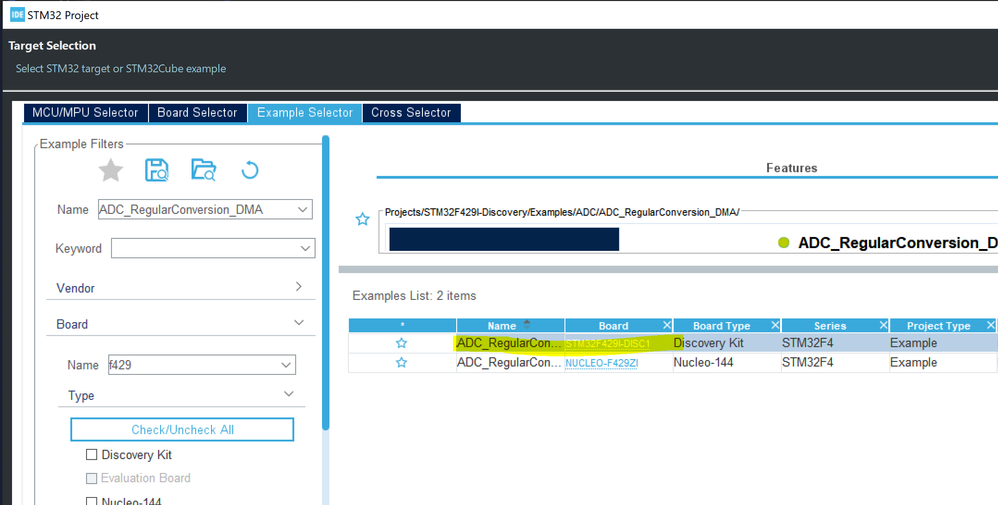
Task: Remove the Series column with its X icon
Action: 883,325
